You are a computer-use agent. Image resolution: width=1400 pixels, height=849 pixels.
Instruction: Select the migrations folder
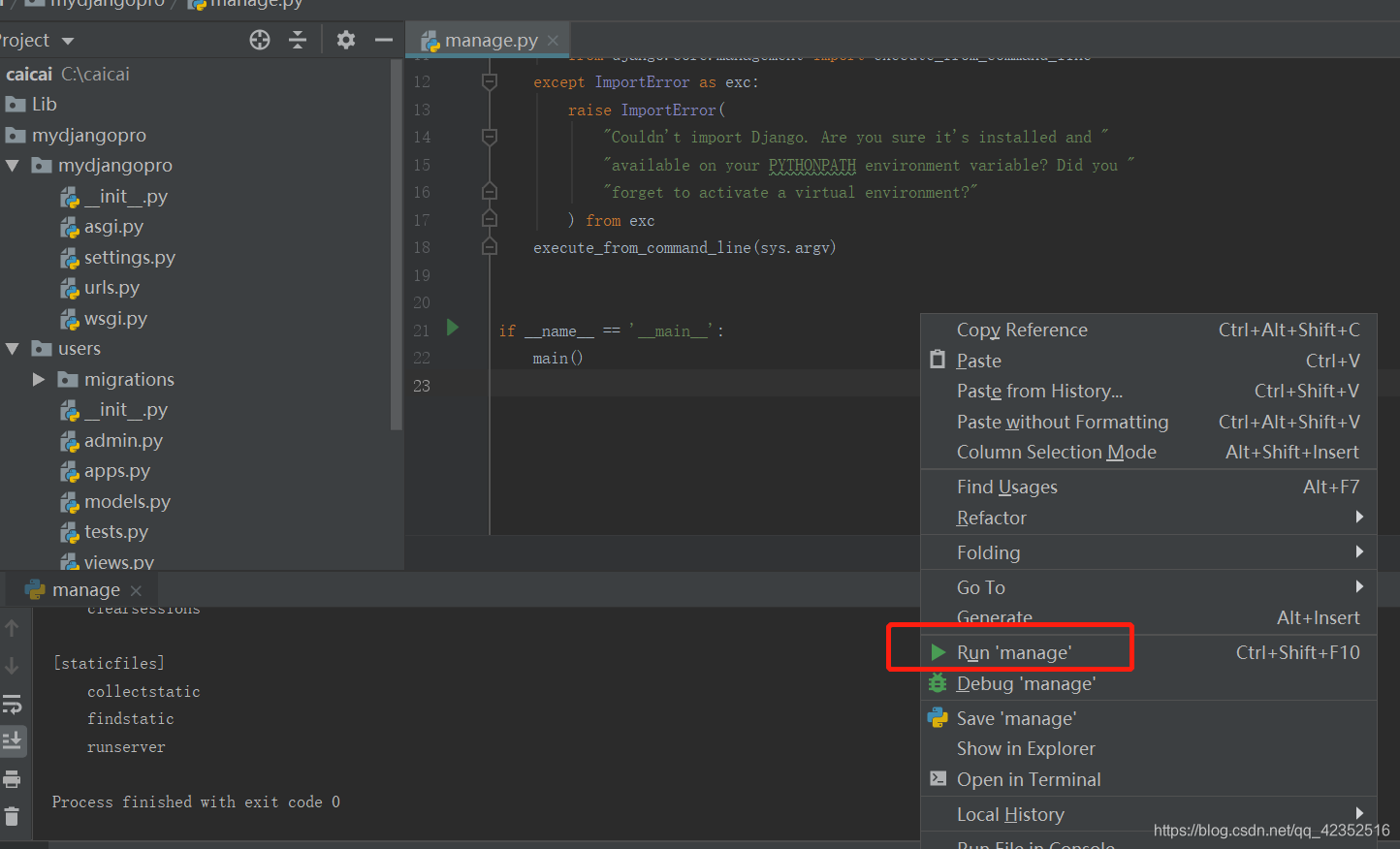tap(116, 380)
